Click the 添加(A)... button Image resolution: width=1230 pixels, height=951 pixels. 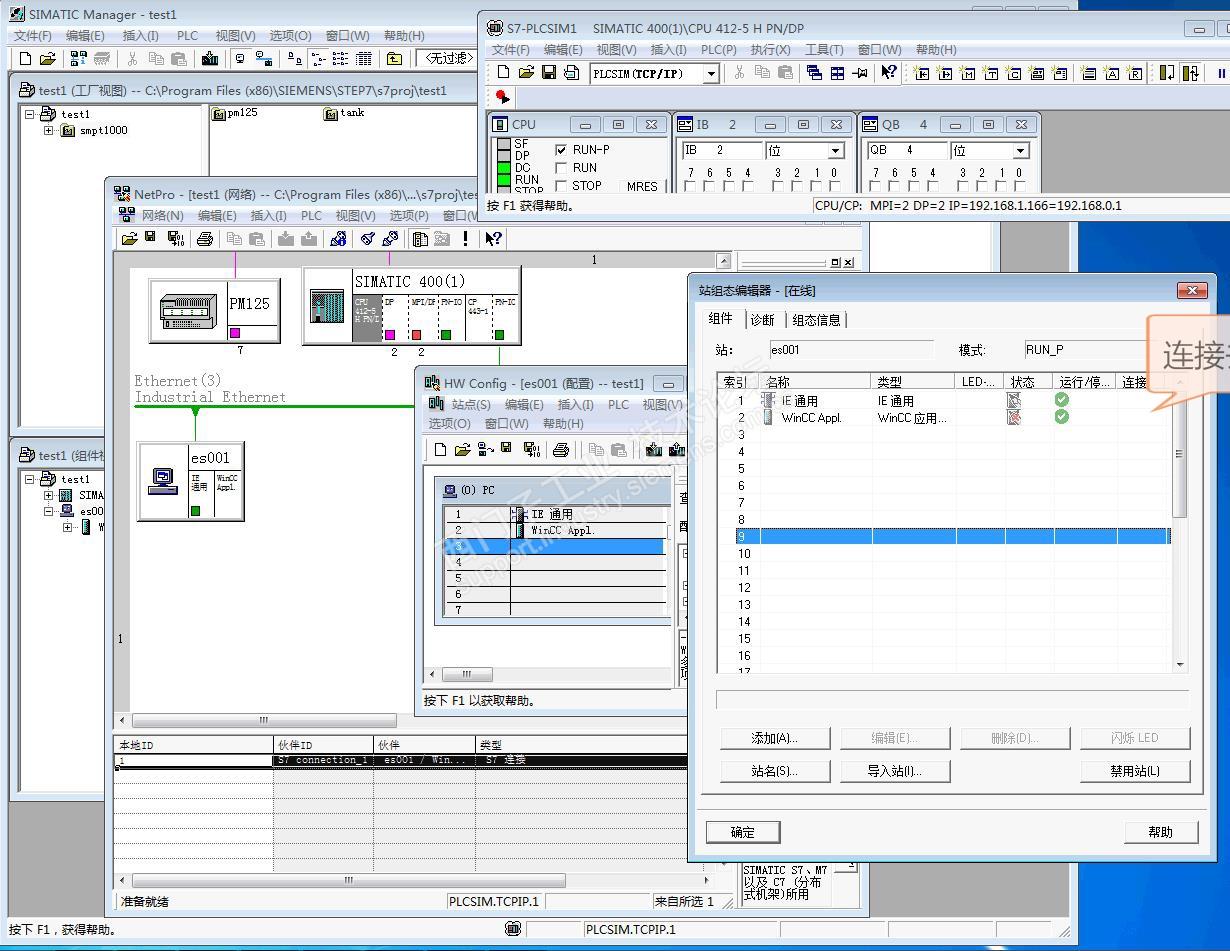774,738
